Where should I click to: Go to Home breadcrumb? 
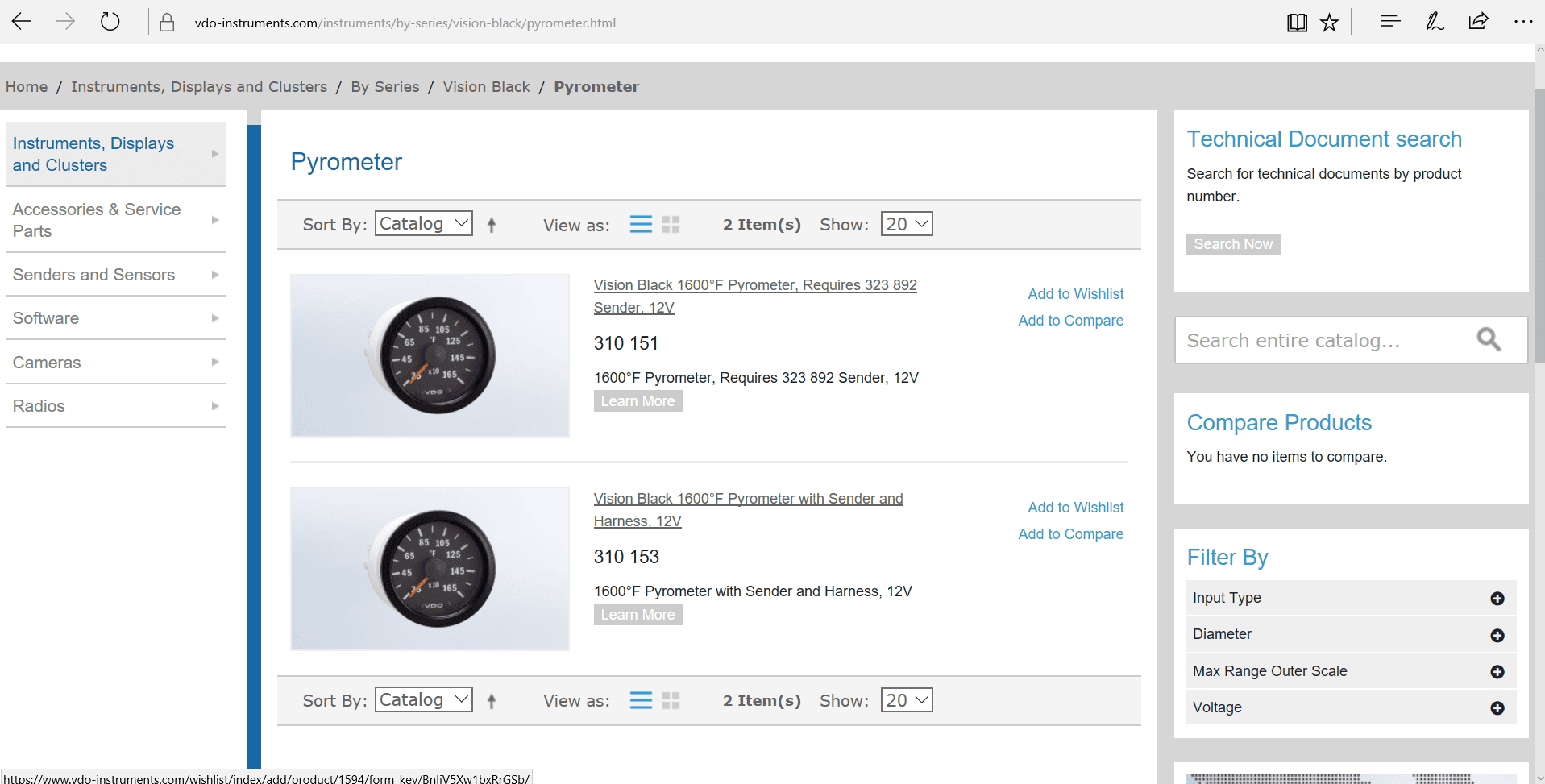(x=27, y=86)
